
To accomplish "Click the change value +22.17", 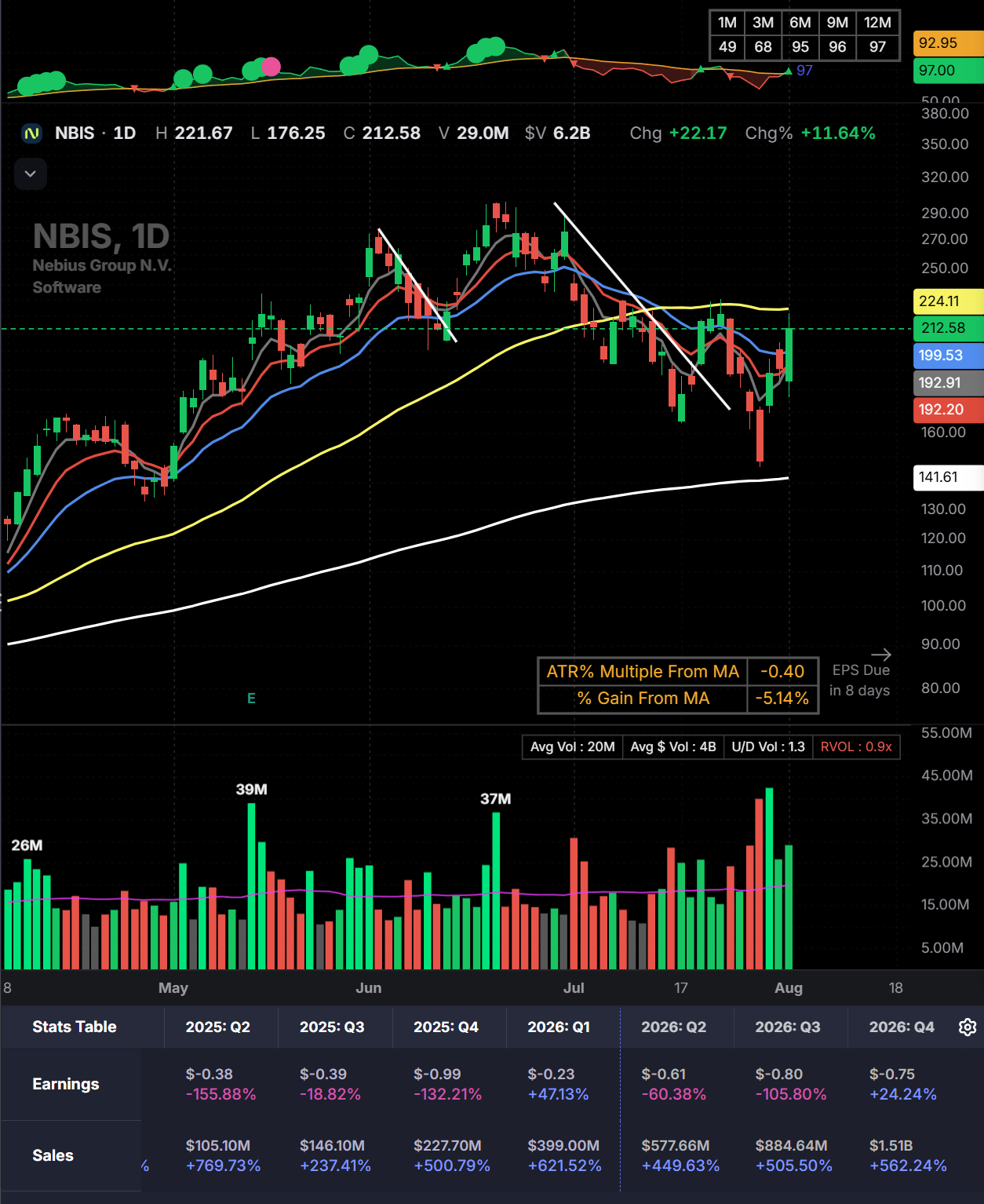I will point(698,133).
